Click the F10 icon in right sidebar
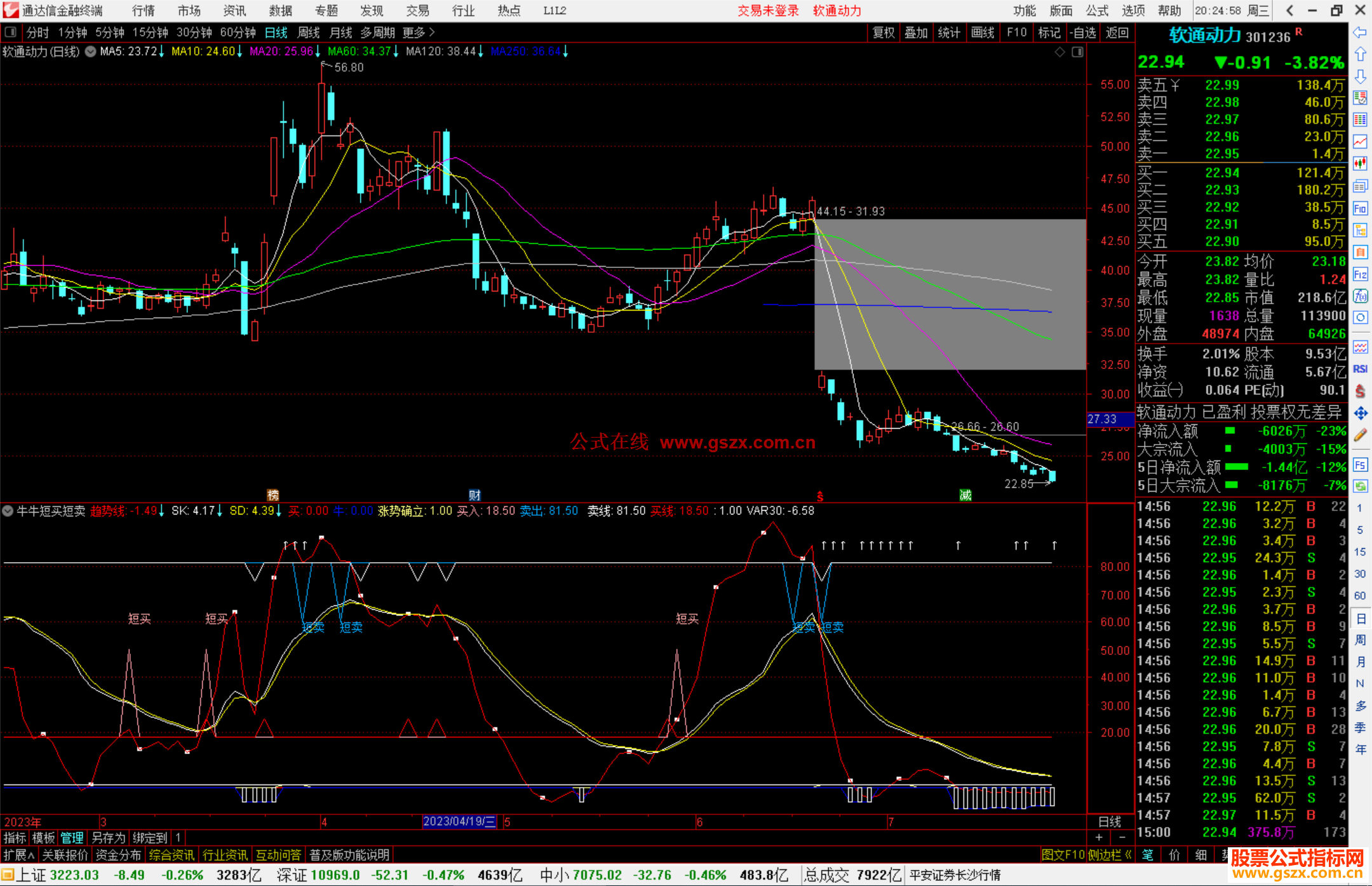Screen dimensions: 1372x886 pos(1360,208)
